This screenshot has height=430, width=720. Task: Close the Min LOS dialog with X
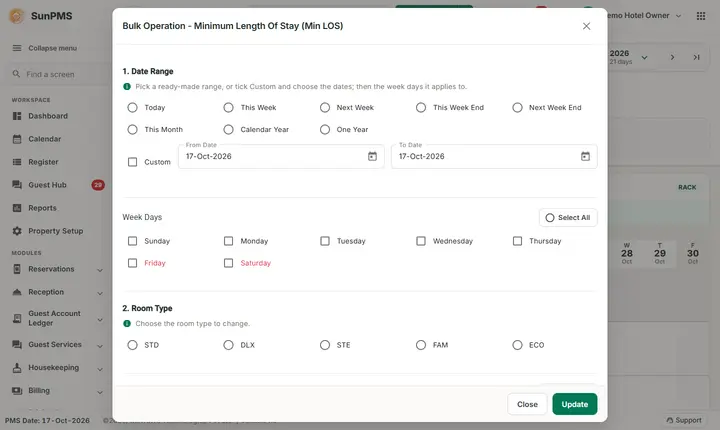click(586, 26)
